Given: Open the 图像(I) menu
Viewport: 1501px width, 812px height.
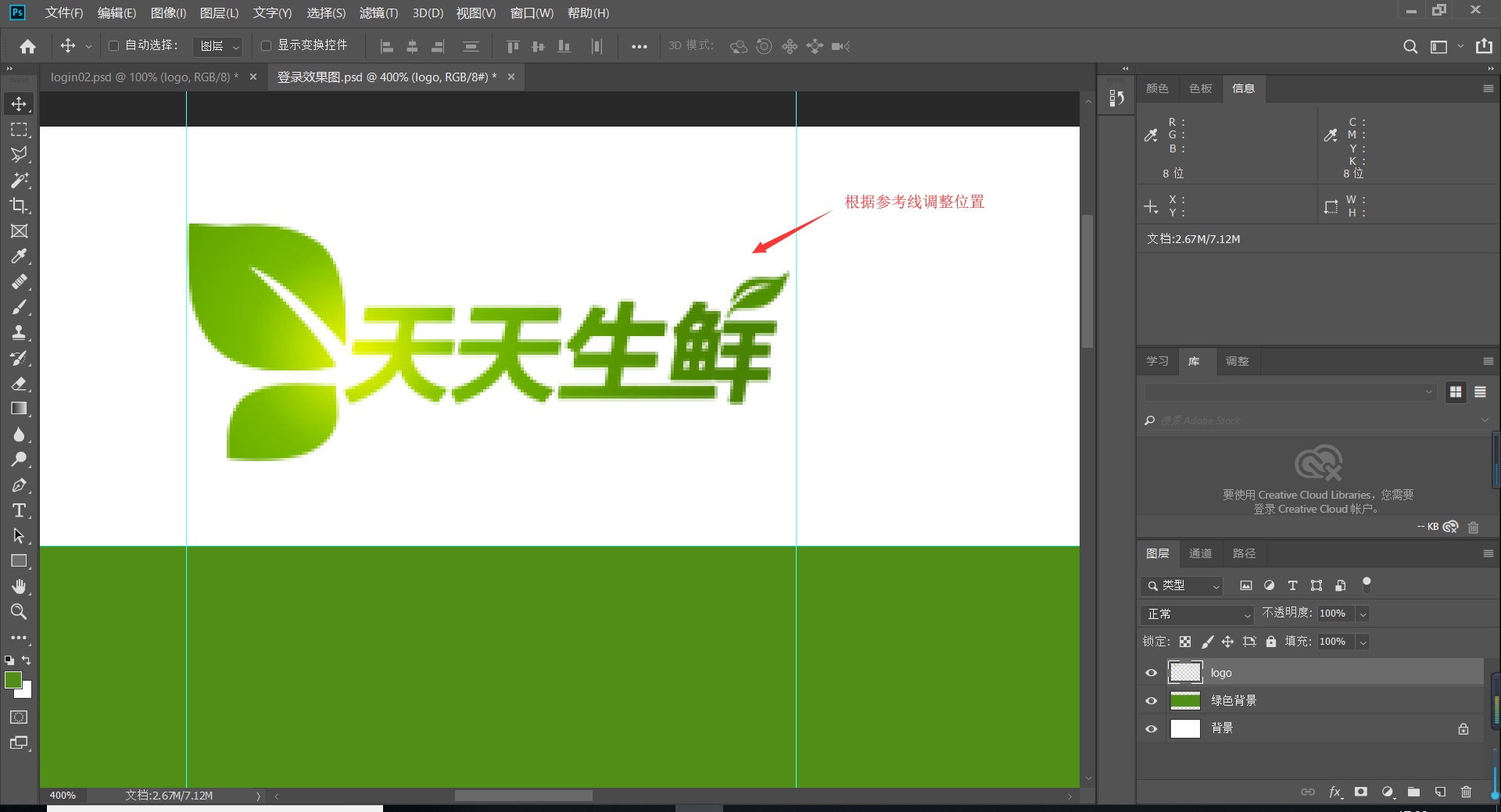Looking at the screenshot, I should [168, 13].
